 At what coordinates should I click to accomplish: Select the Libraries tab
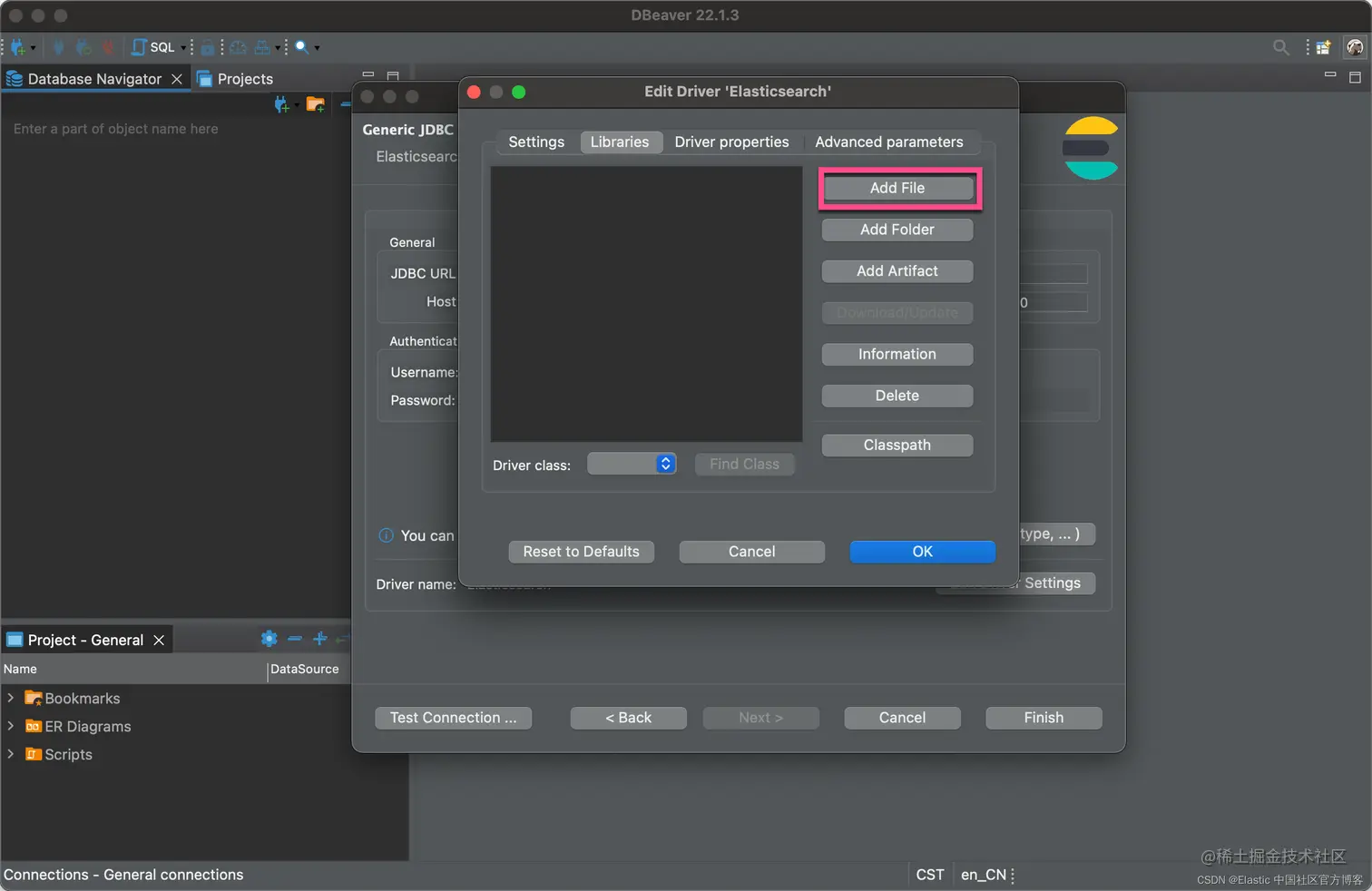pos(620,142)
